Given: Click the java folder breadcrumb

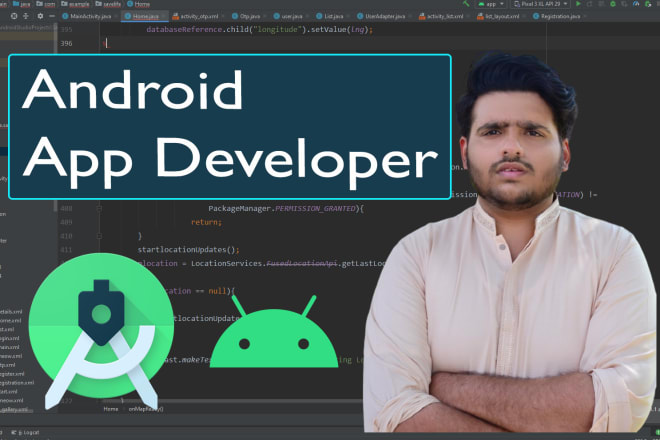Looking at the screenshot, I should pos(21,4).
